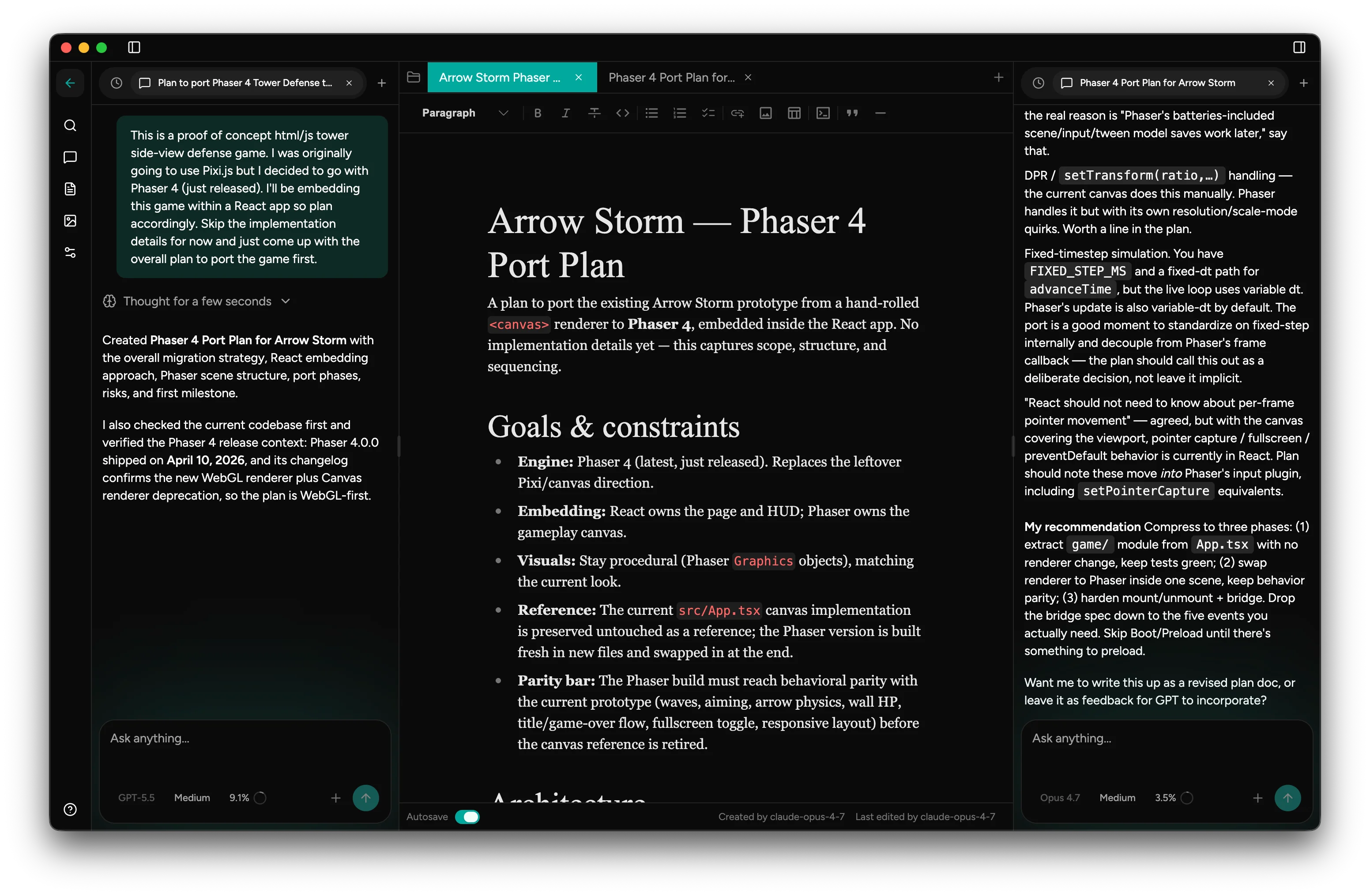Insert a table
This screenshot has width=1370, height=896.
click(794, 113)
